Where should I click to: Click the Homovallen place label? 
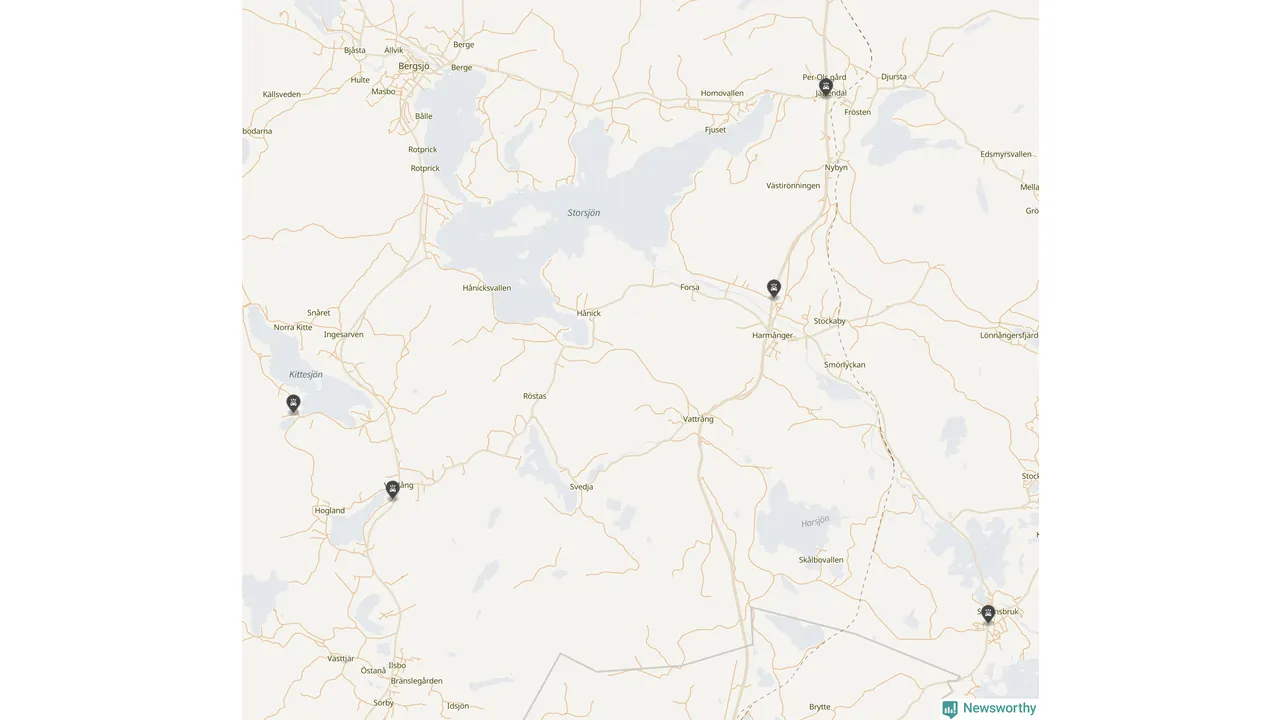(x=722, y=93)
